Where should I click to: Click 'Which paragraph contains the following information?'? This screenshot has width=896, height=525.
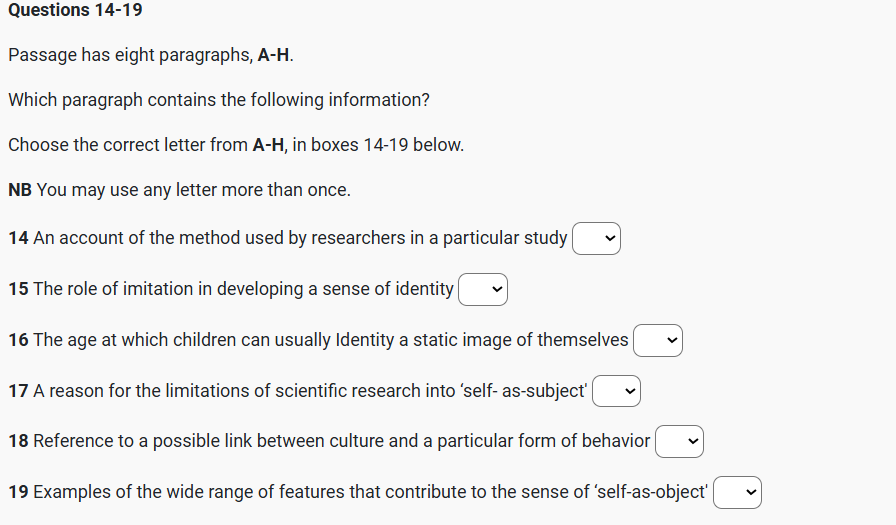click(219, 100)
